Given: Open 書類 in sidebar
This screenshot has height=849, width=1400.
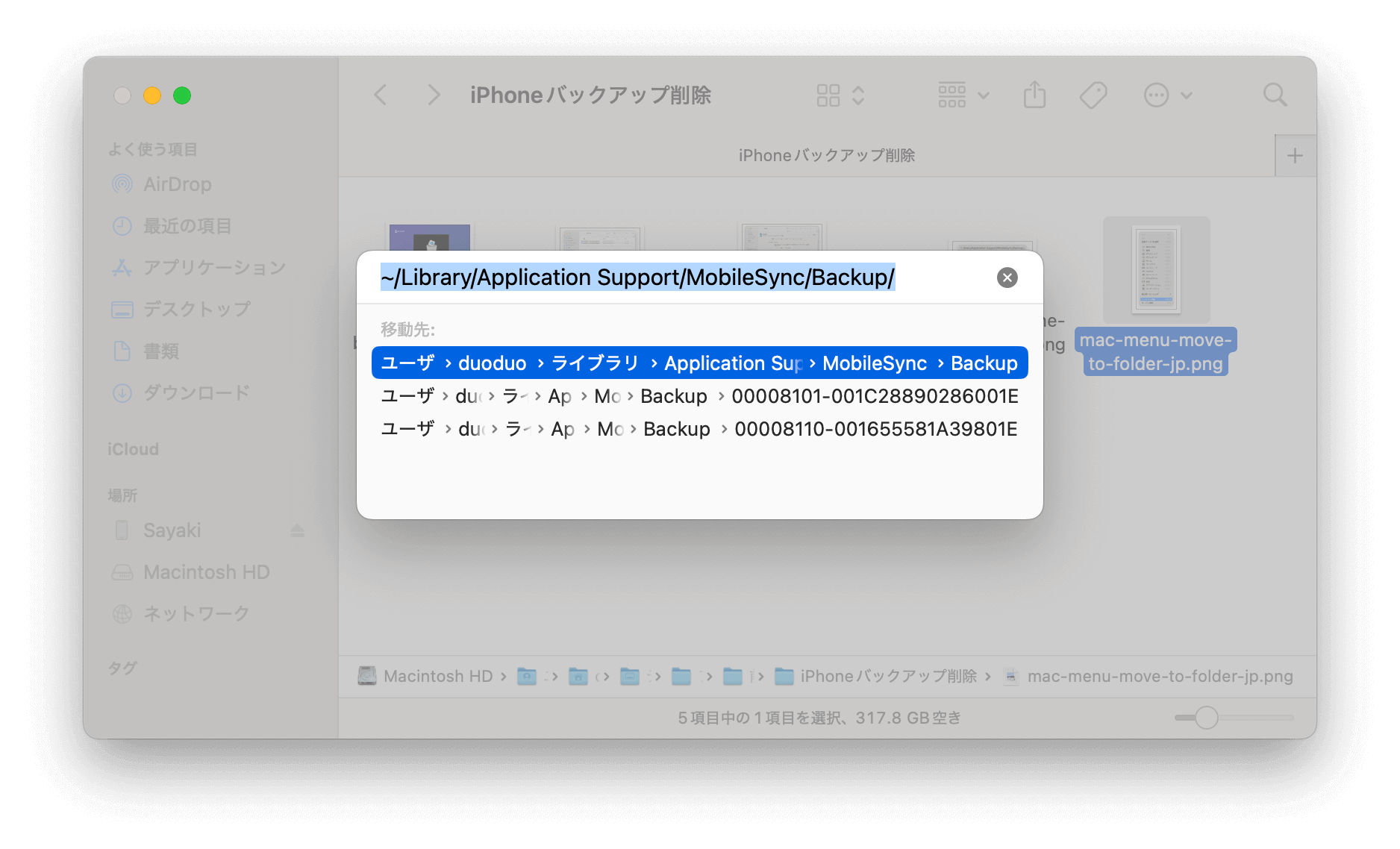Looking at the screenshot, I should [160, 351].
